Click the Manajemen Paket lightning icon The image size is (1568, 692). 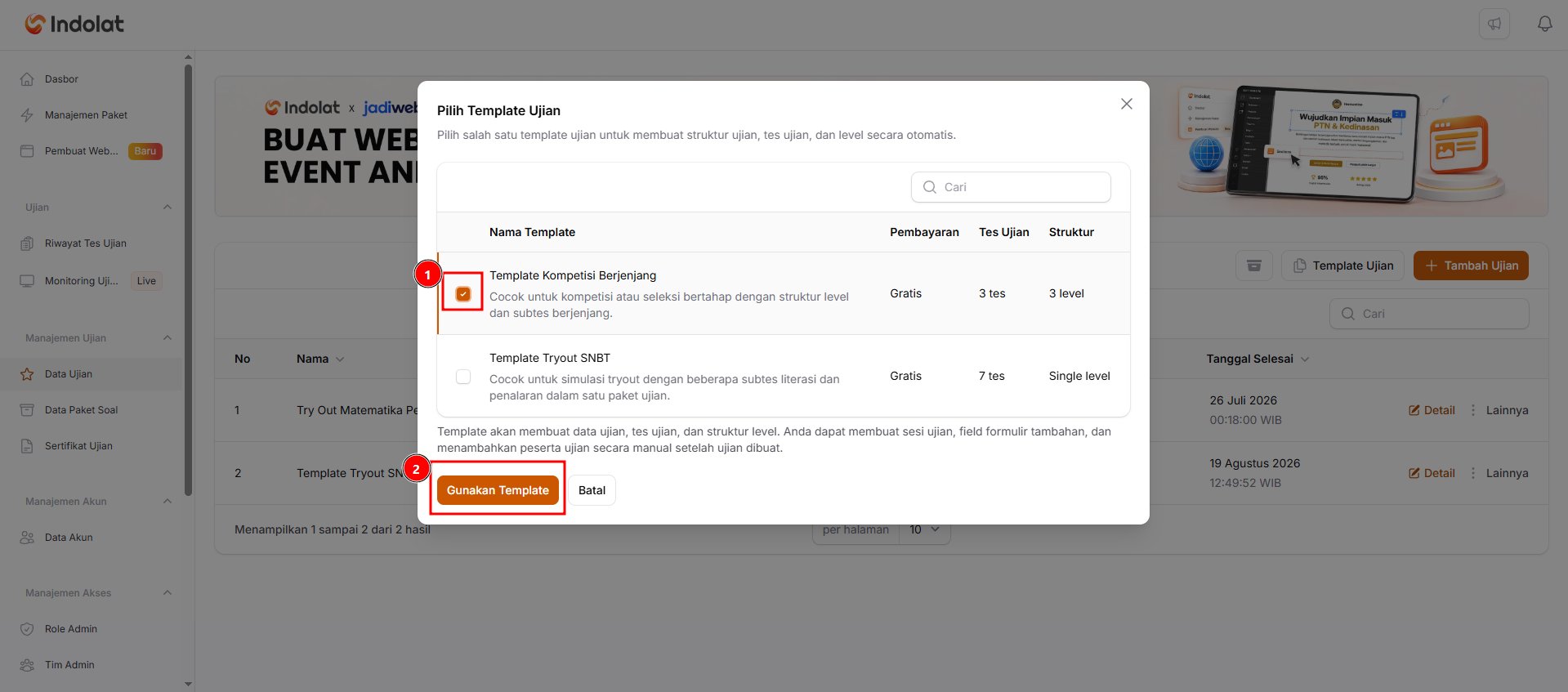27,115
